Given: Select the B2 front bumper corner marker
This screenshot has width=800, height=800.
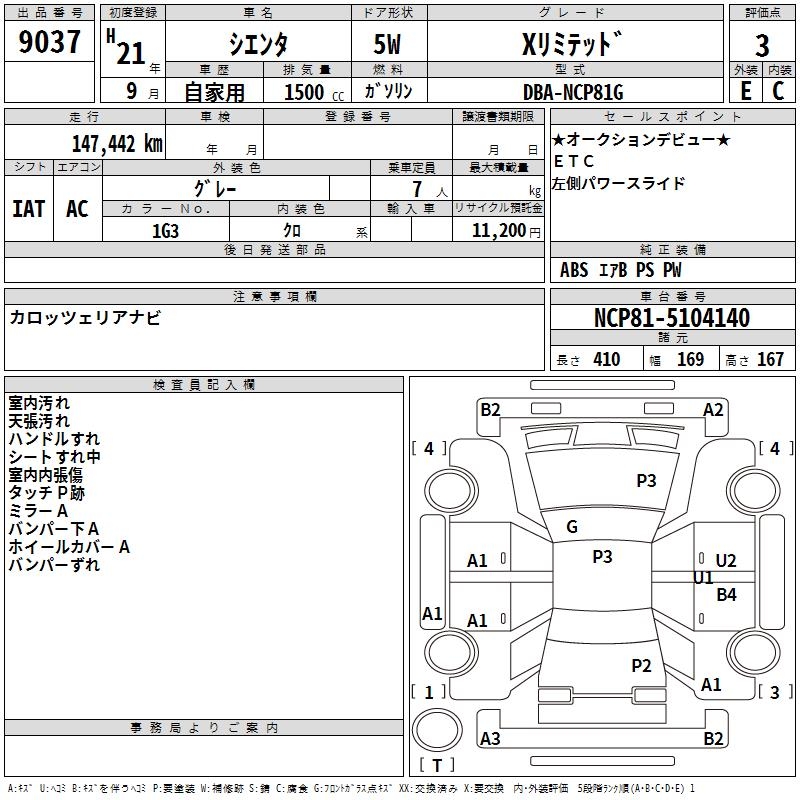Looking at the screenshot, I should click(490, 410).
